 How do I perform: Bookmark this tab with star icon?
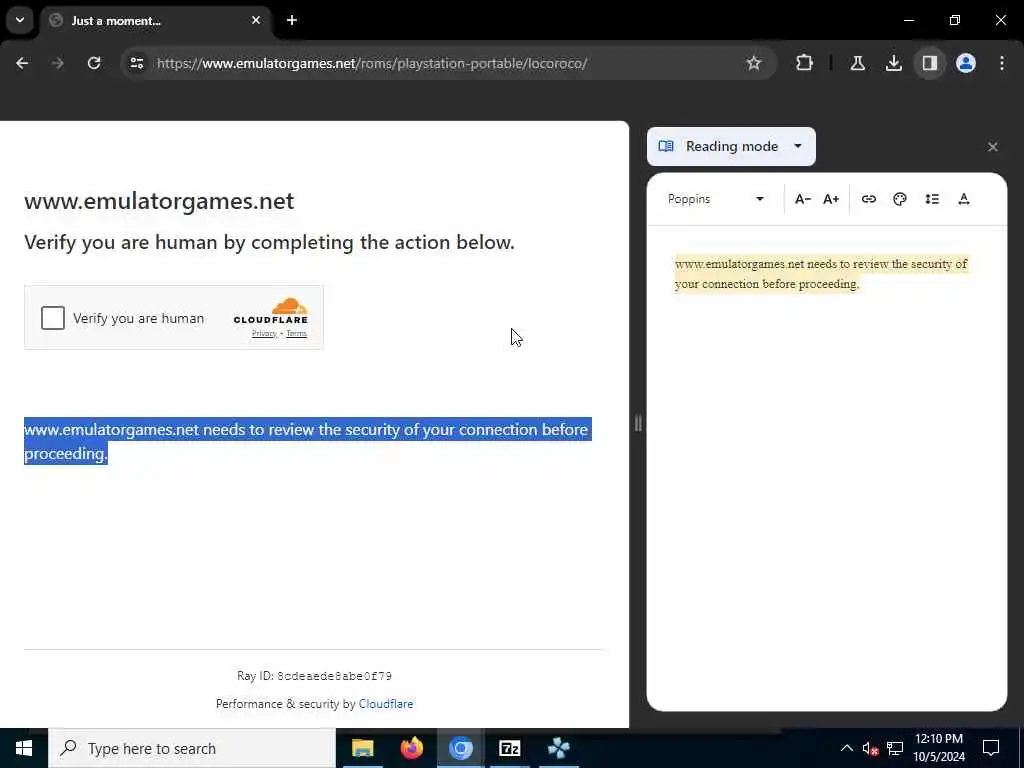pos(754,63)
